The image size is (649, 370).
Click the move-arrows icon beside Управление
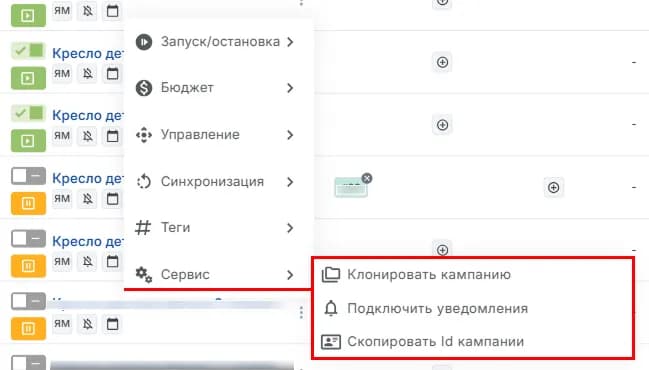pos(144,135)
